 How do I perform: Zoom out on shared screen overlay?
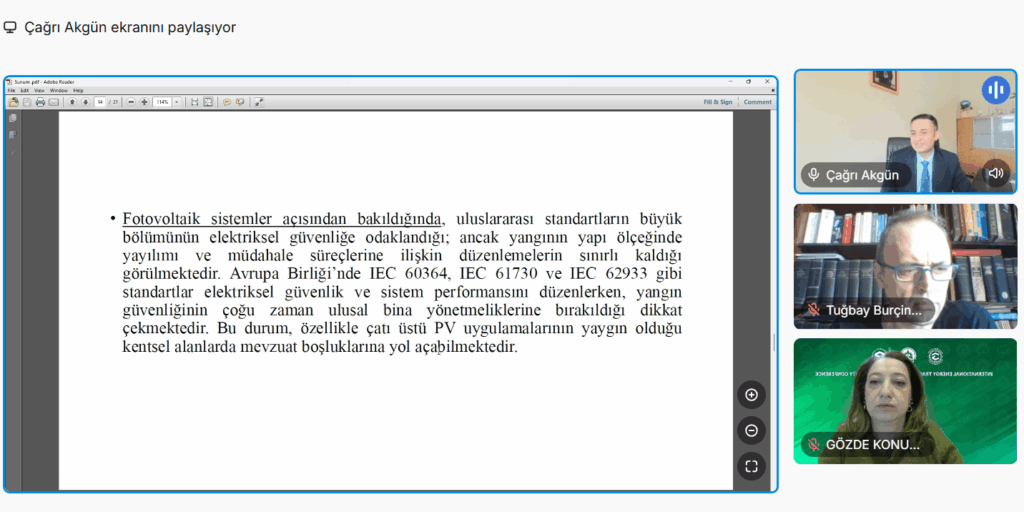(751, 431)
